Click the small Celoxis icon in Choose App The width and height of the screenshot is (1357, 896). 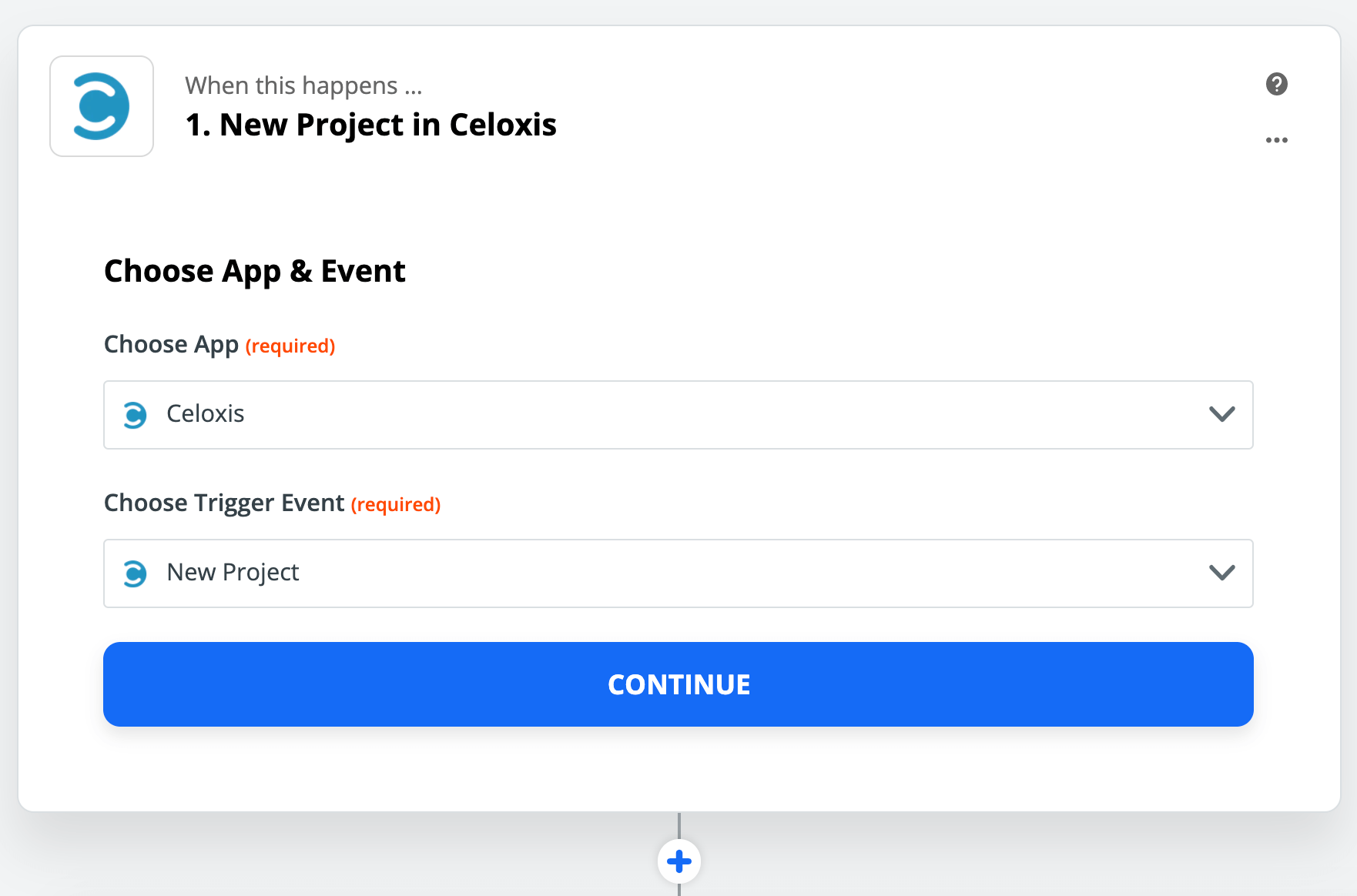pyautogui.click(x=135, y=415)
